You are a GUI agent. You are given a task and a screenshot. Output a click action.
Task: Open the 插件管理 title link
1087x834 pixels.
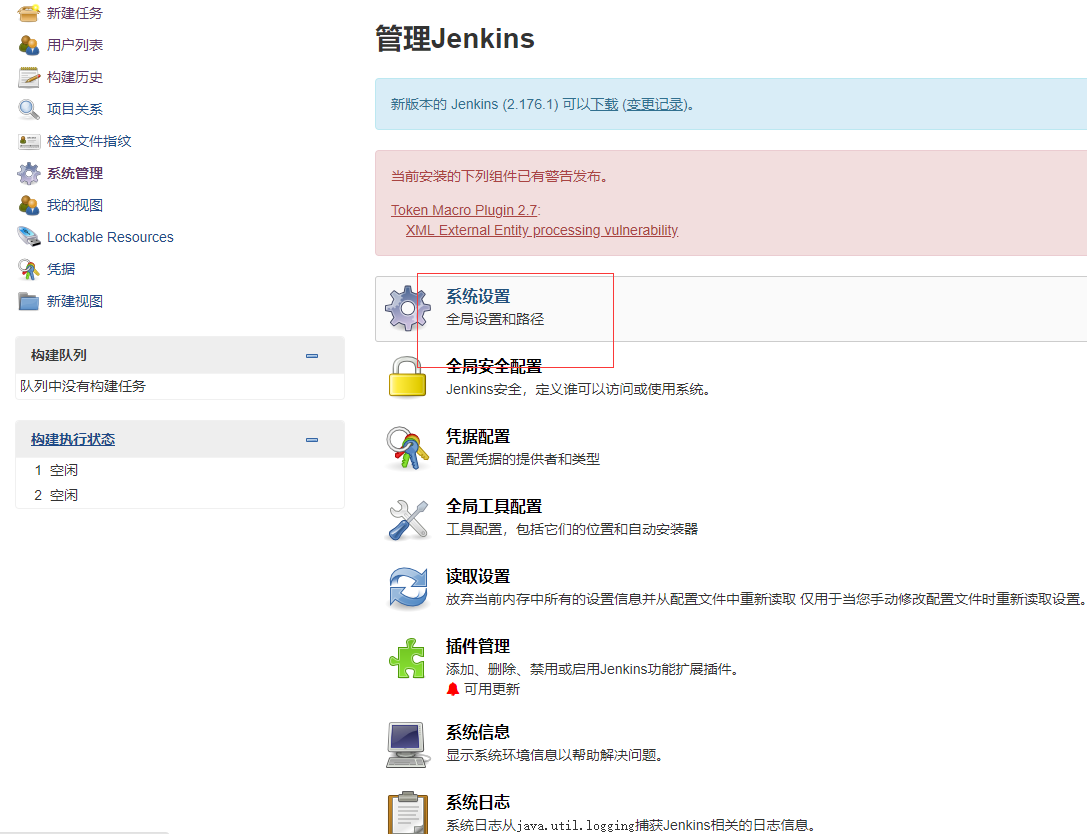[478, 646]
